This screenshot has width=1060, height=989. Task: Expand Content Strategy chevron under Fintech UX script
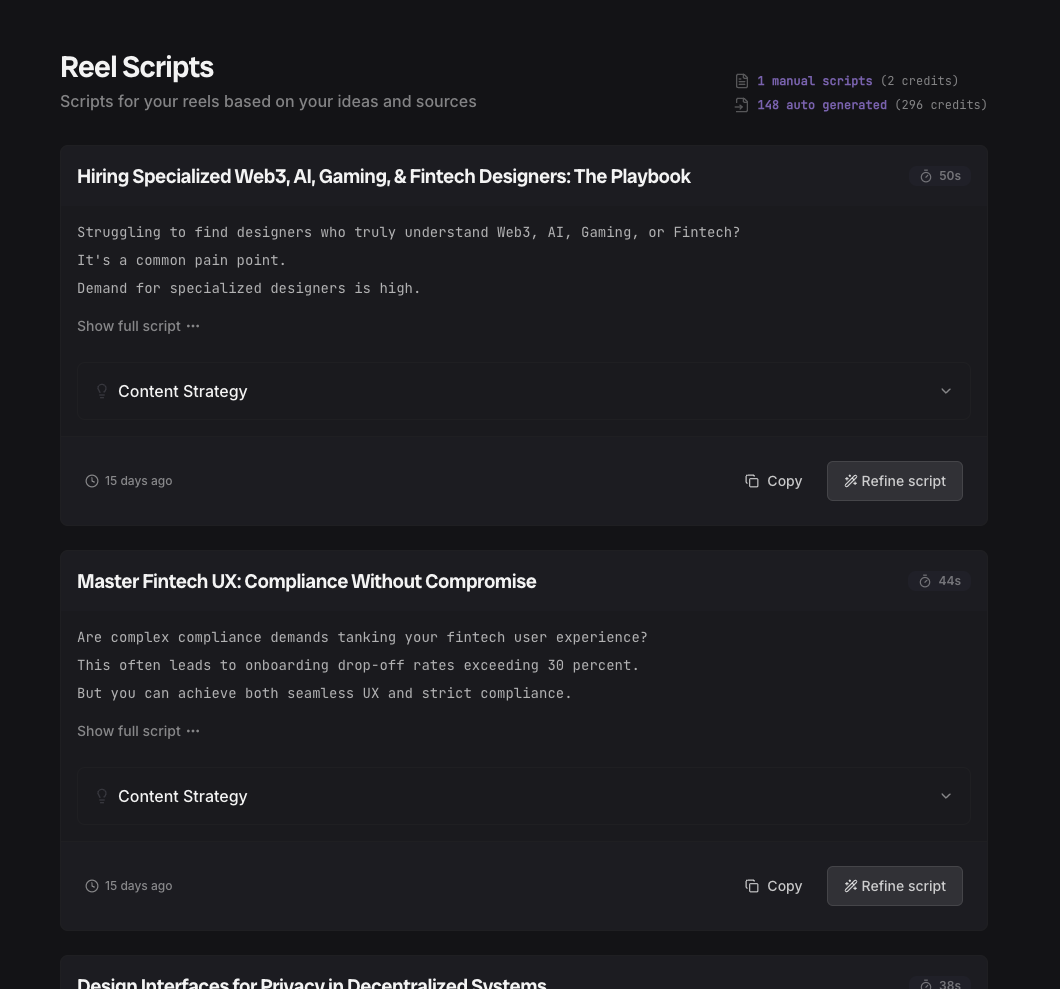pyautogui.click(x=946, y=796)
